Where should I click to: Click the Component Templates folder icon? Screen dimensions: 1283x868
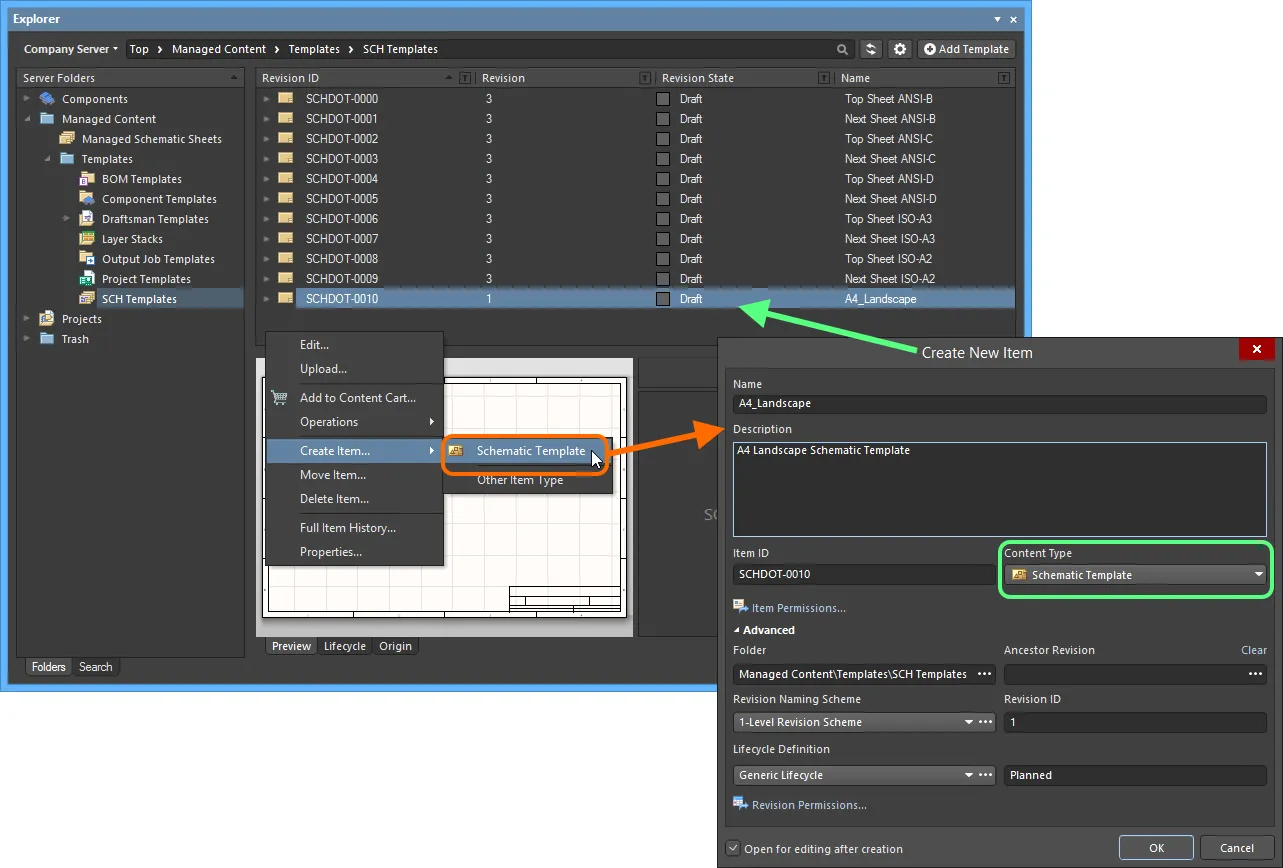pos(87,199)
